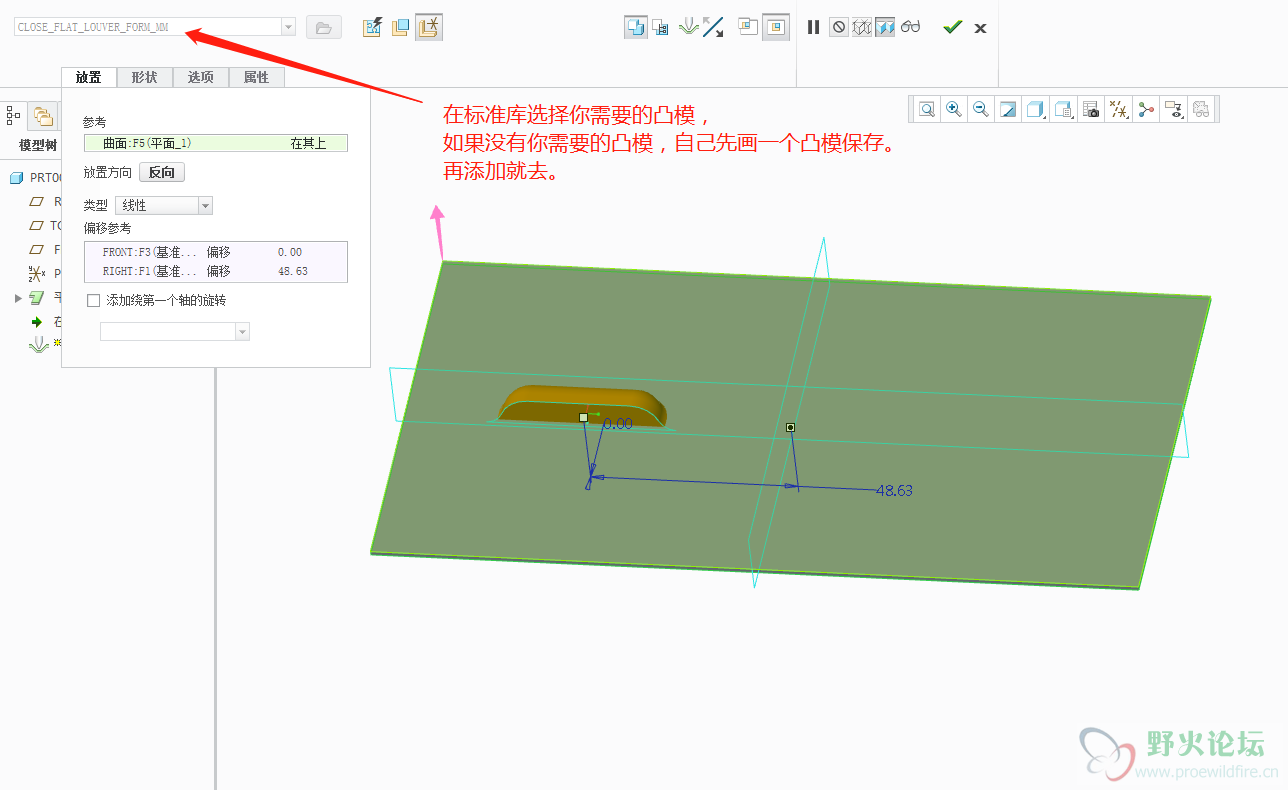Flip the form direction with the diagonal arrows
1288x790 pixels.
[x=713, y=28]
